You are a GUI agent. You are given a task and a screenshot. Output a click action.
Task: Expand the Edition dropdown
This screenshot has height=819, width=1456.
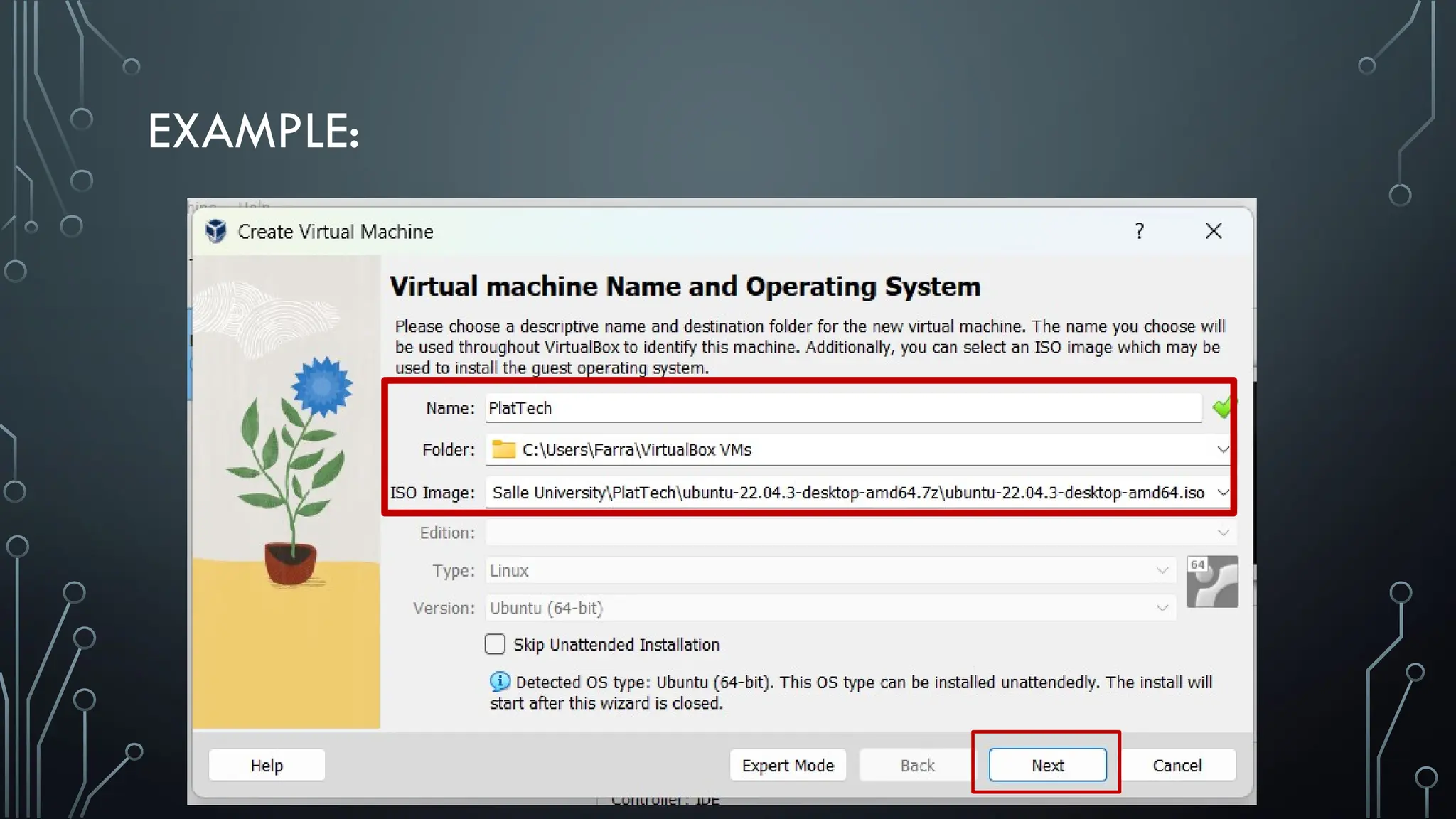point(1222,532)
